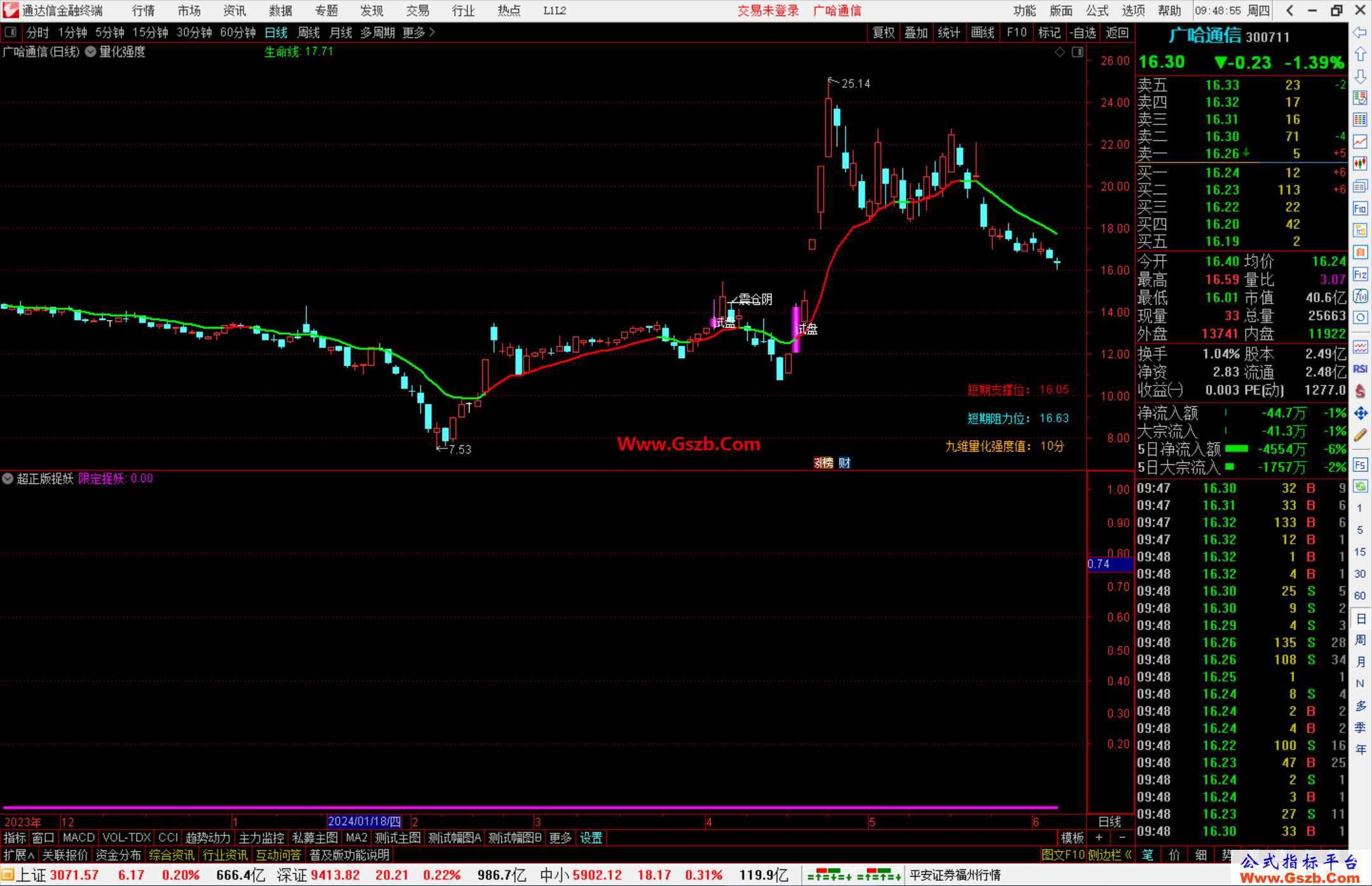
Task: Click the 通达信 logo icon at top-left
Action: 10,10
